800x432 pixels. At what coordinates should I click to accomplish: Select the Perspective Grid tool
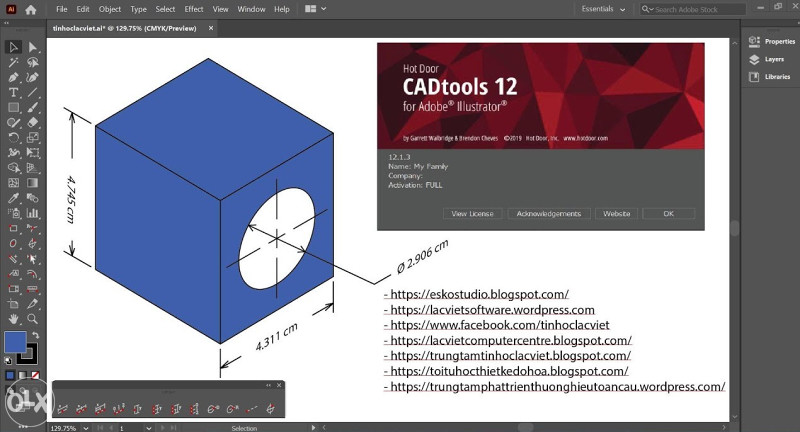pos(33,168)
